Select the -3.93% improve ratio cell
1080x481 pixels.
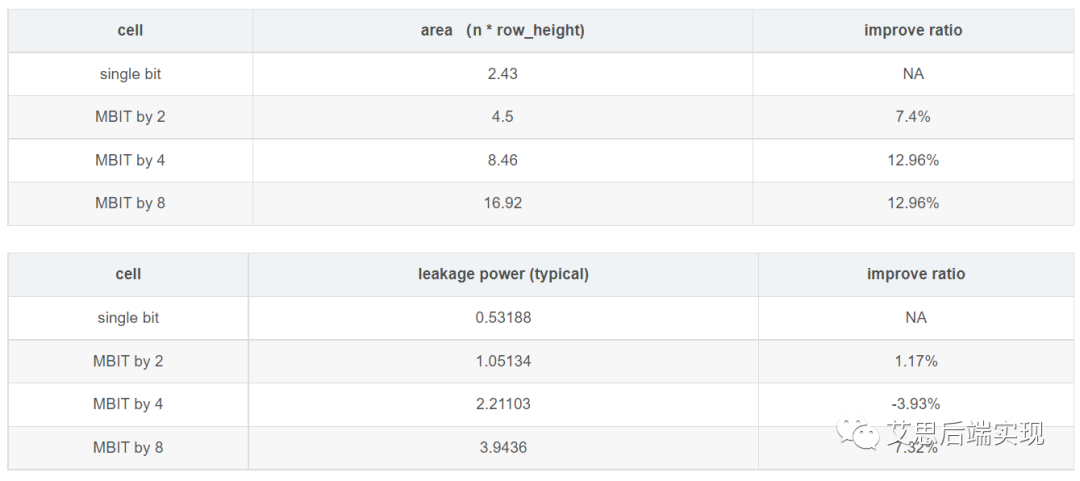point(916,404)
